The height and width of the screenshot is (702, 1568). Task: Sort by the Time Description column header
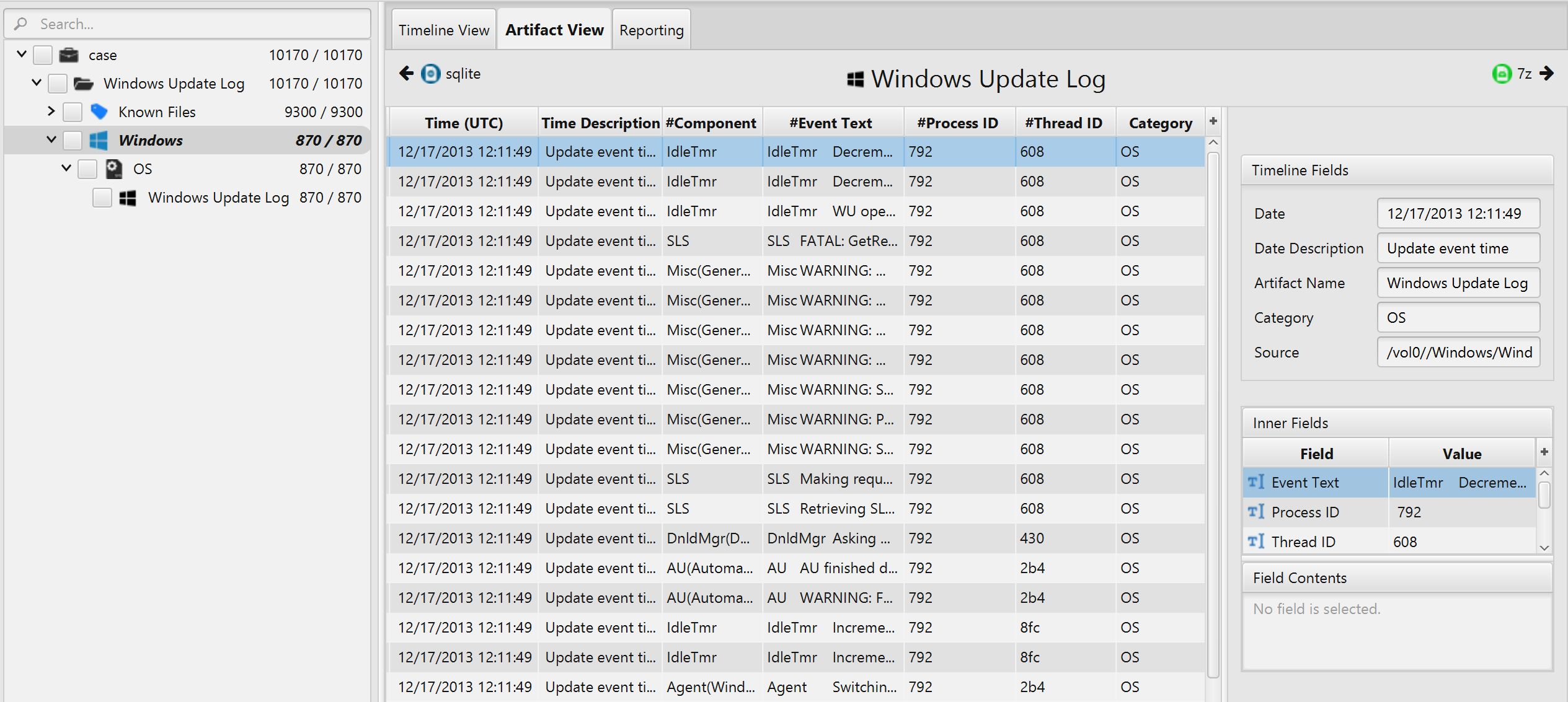(x=600, y=123)
